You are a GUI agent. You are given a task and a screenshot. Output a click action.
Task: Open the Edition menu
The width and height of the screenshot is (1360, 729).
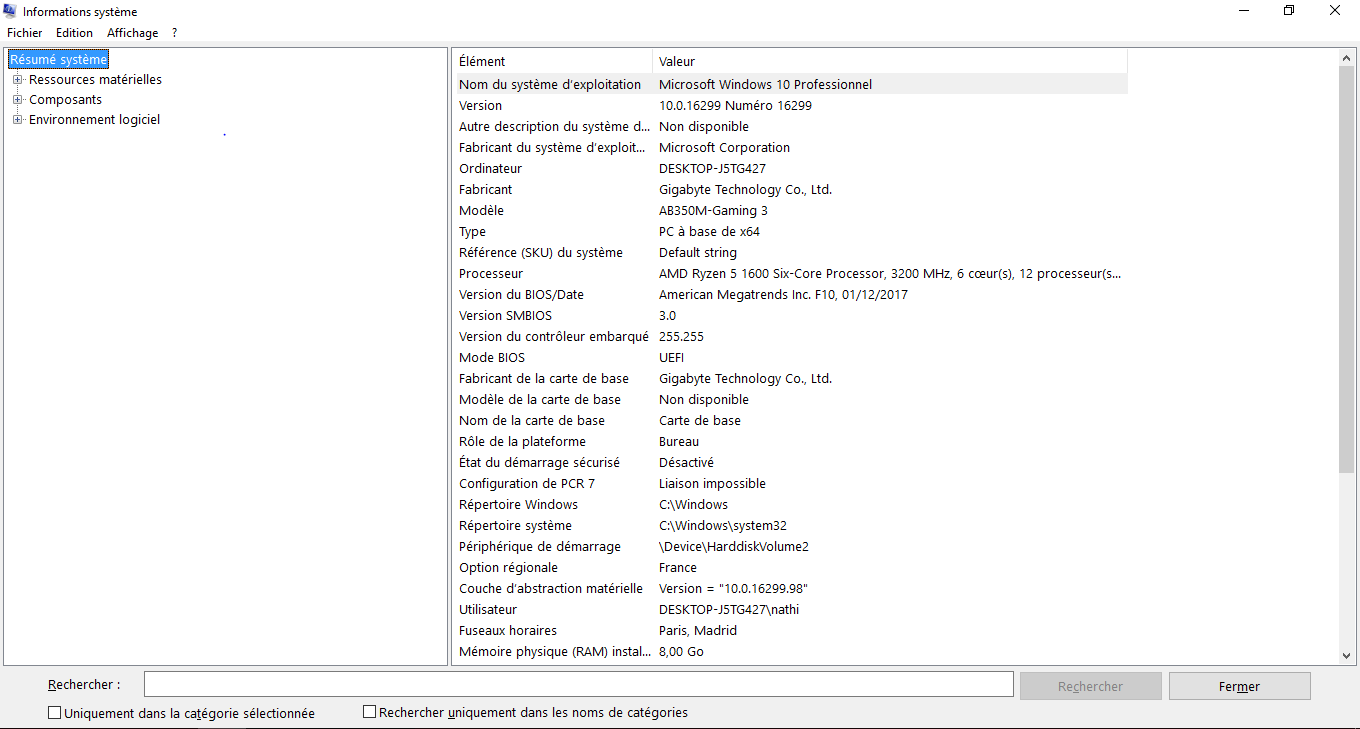click(74, 33)
